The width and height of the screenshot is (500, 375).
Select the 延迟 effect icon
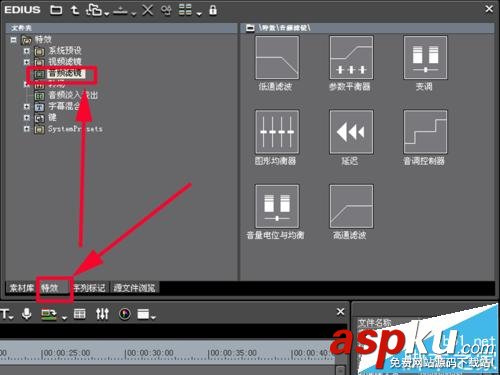click(351, 132)
